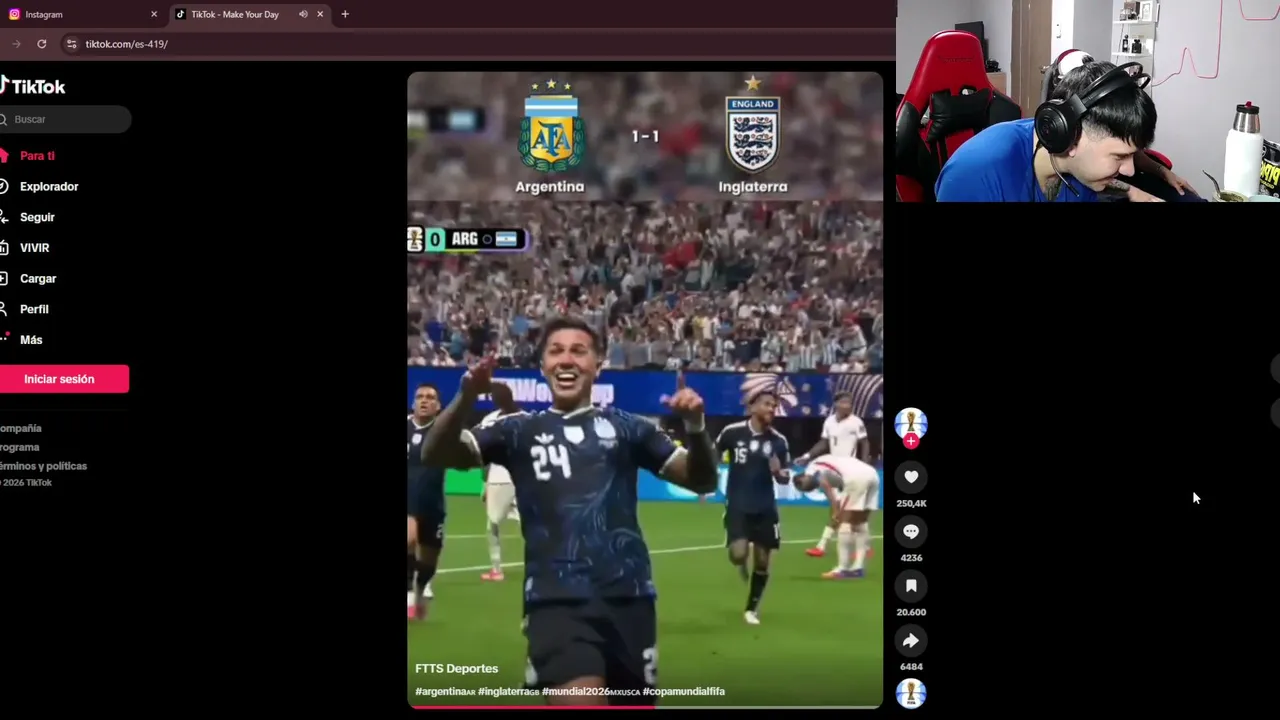Open the #copamundialfifa hashtag
This screenshot has height=720, width=1280.
tap(684, 691)
